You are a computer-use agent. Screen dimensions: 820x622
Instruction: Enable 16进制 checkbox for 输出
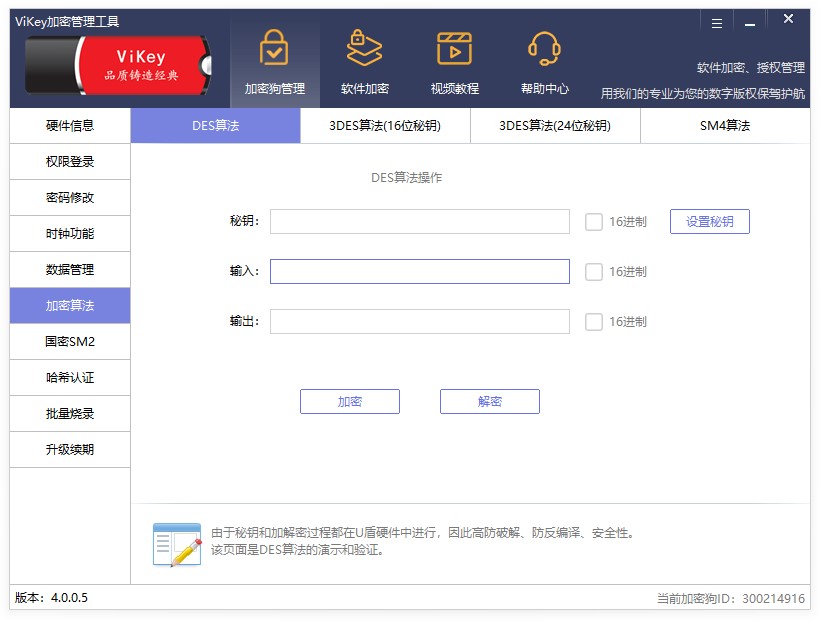[594, 322]
